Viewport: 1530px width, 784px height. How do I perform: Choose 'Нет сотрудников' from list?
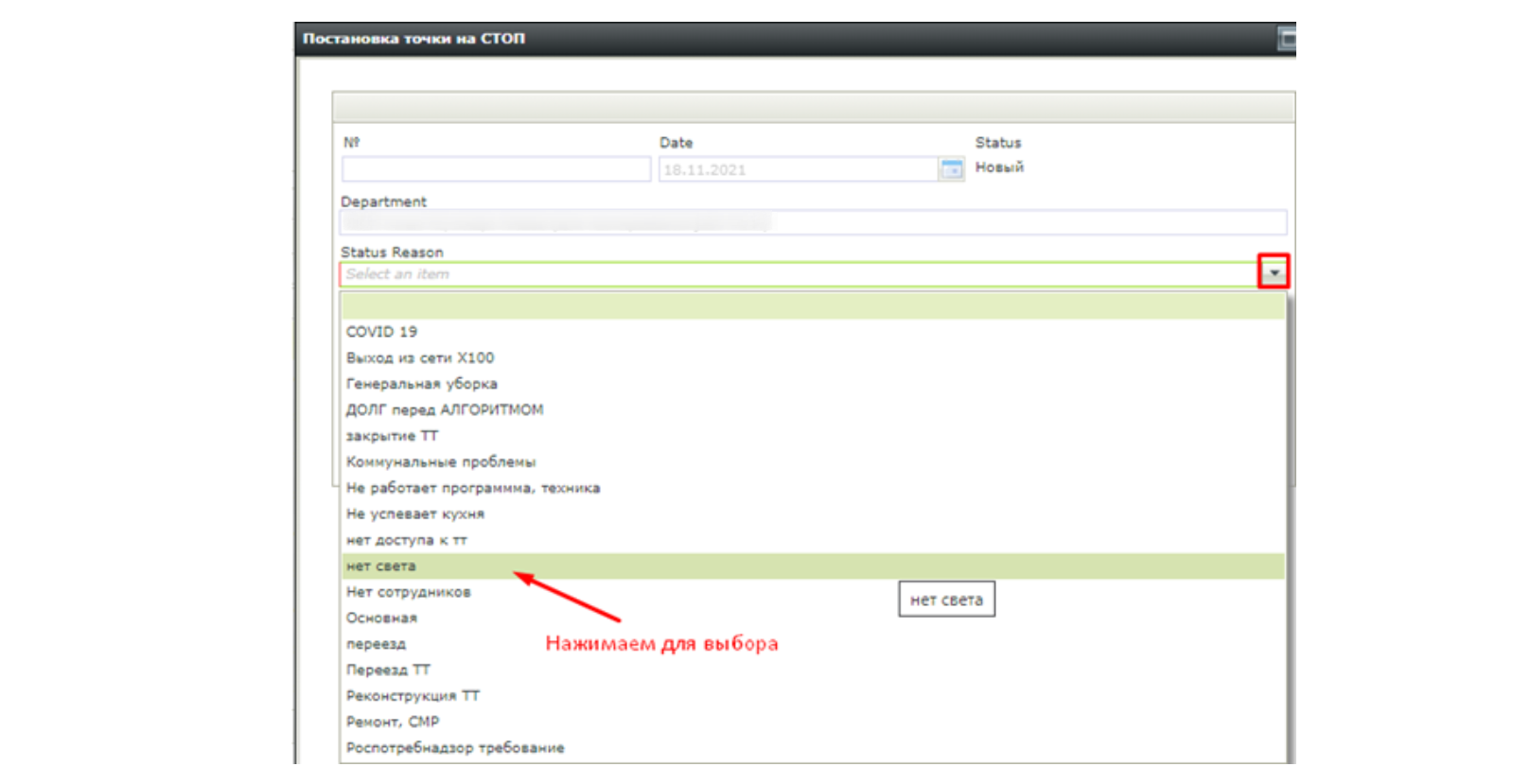pyautogui.click(x=813, y=592)
